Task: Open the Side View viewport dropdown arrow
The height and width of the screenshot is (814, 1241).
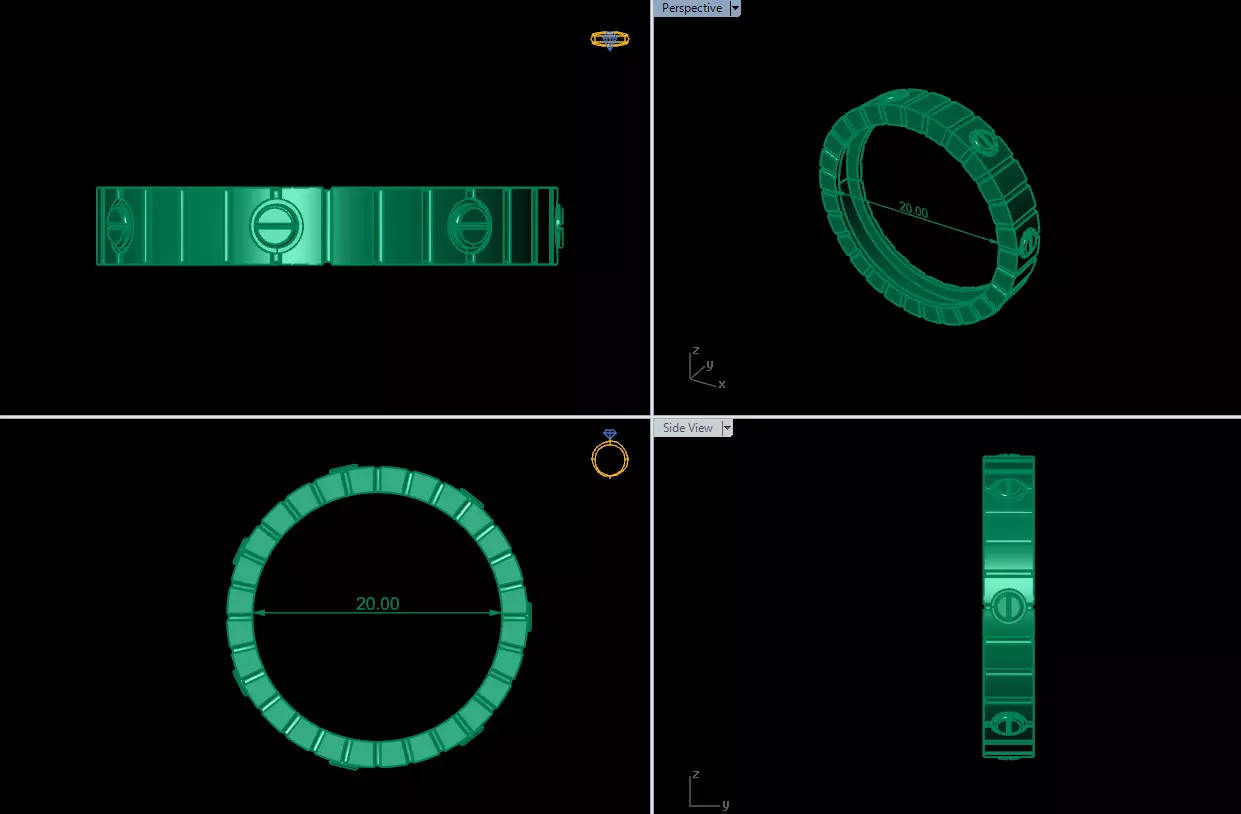Action: [x=727, y=428]
